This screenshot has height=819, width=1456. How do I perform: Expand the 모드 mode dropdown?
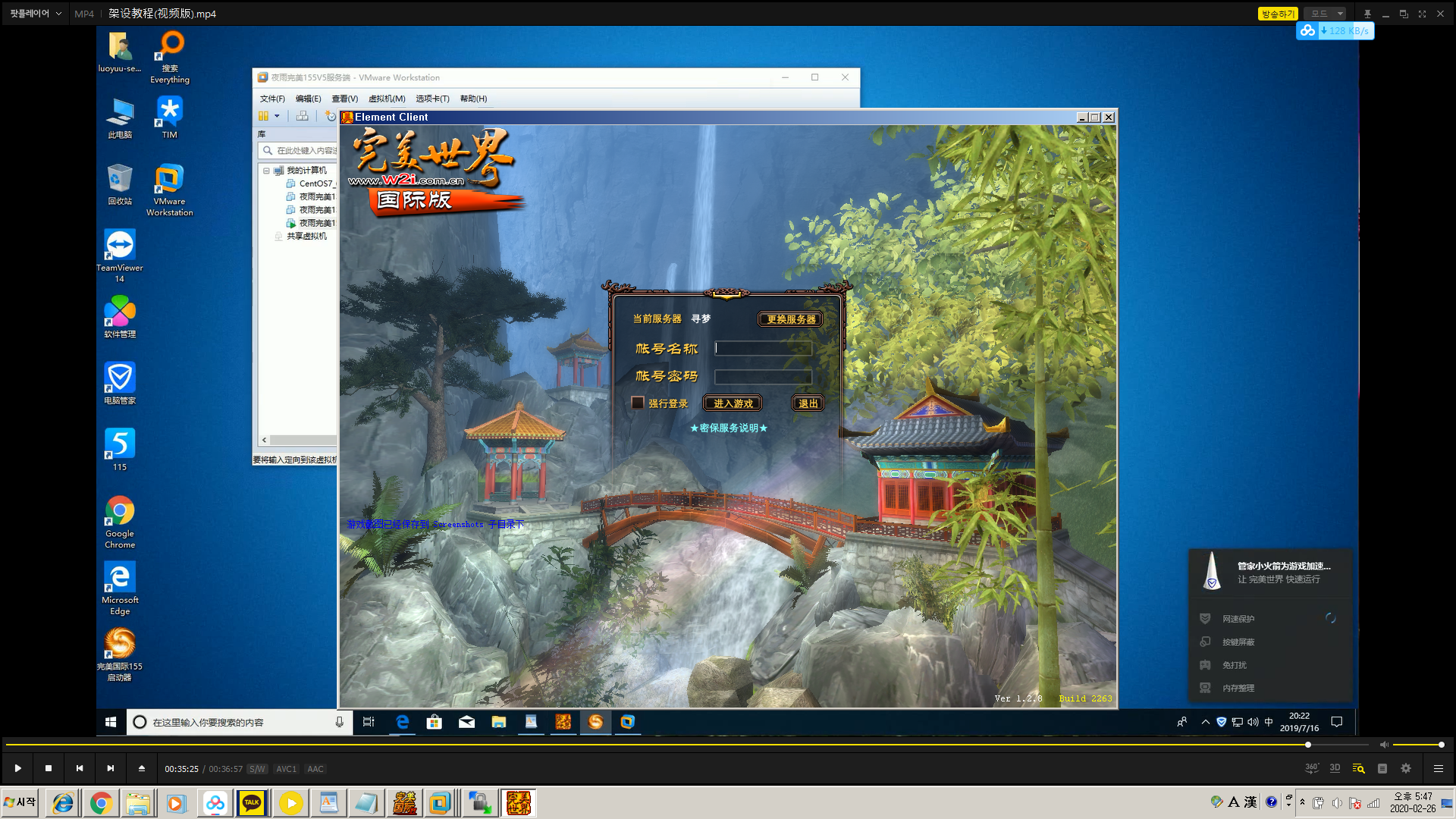[x=1327, y=14]
